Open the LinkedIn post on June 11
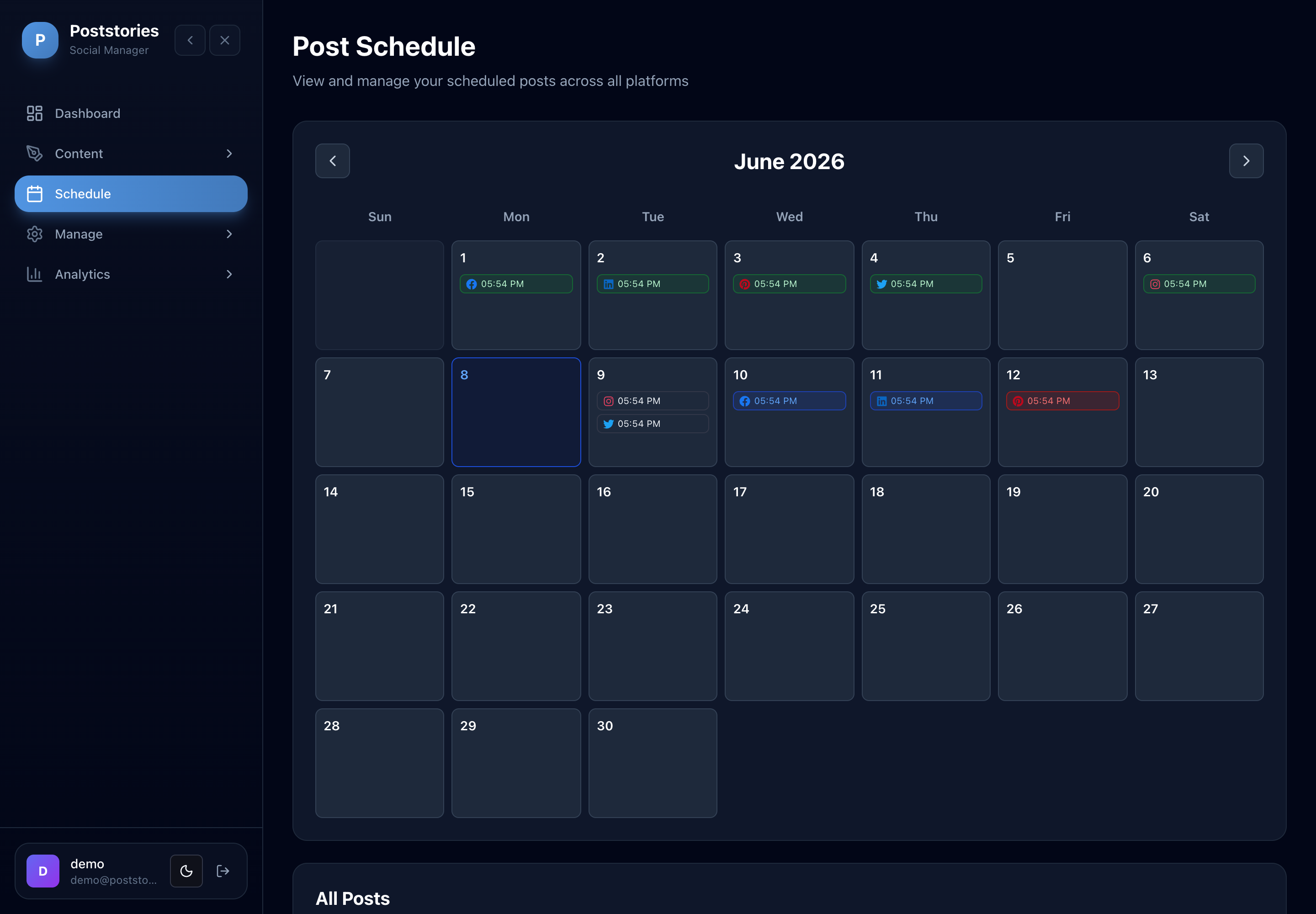 [x=926, y=401]
